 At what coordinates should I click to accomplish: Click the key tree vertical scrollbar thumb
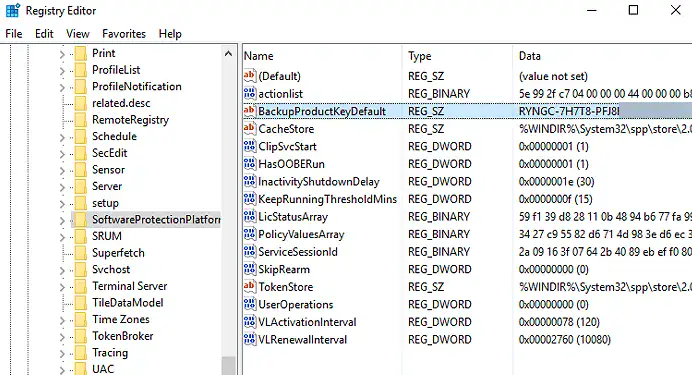tap(229, 366)
